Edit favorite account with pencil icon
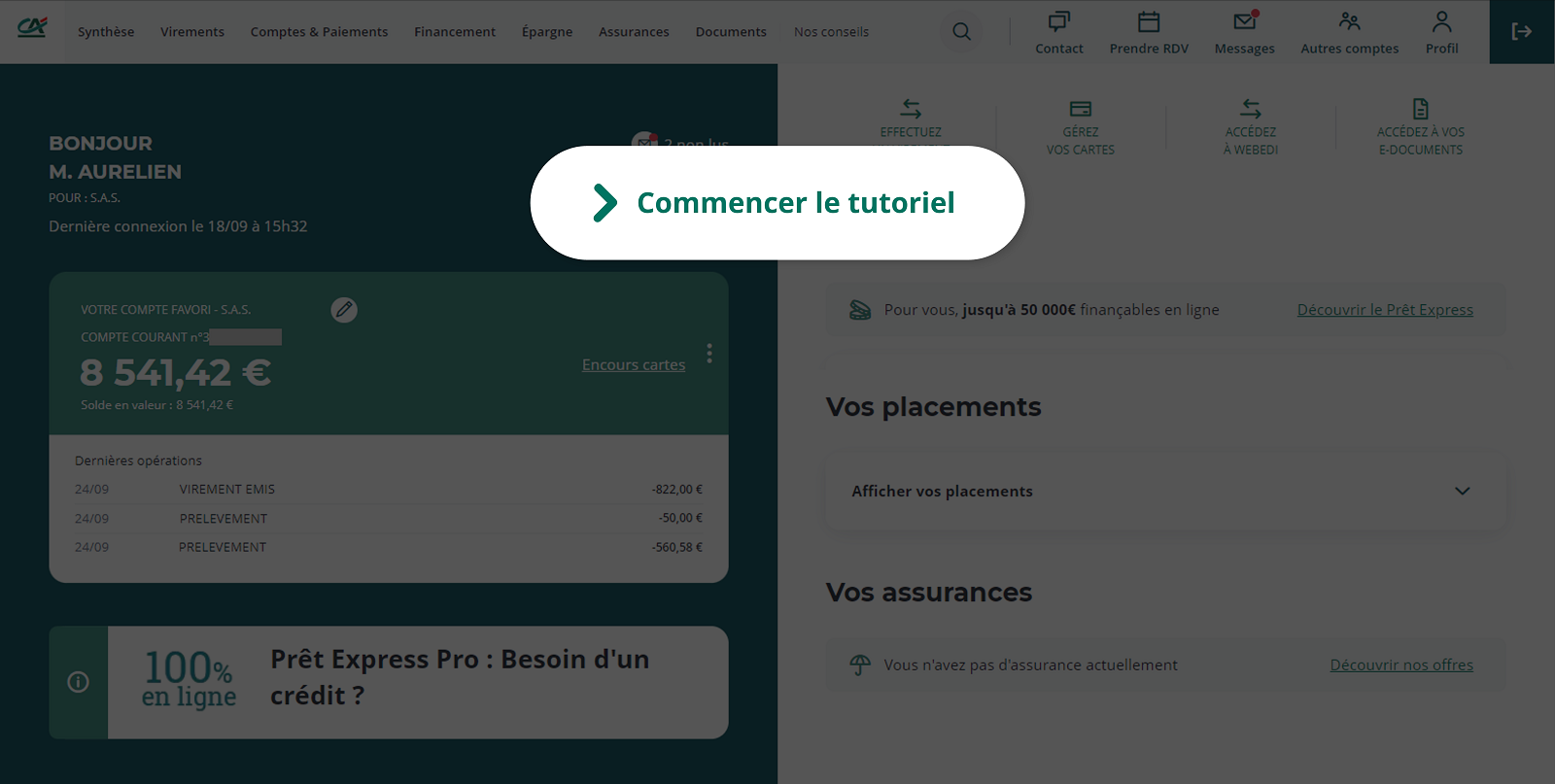 [344, 310]
